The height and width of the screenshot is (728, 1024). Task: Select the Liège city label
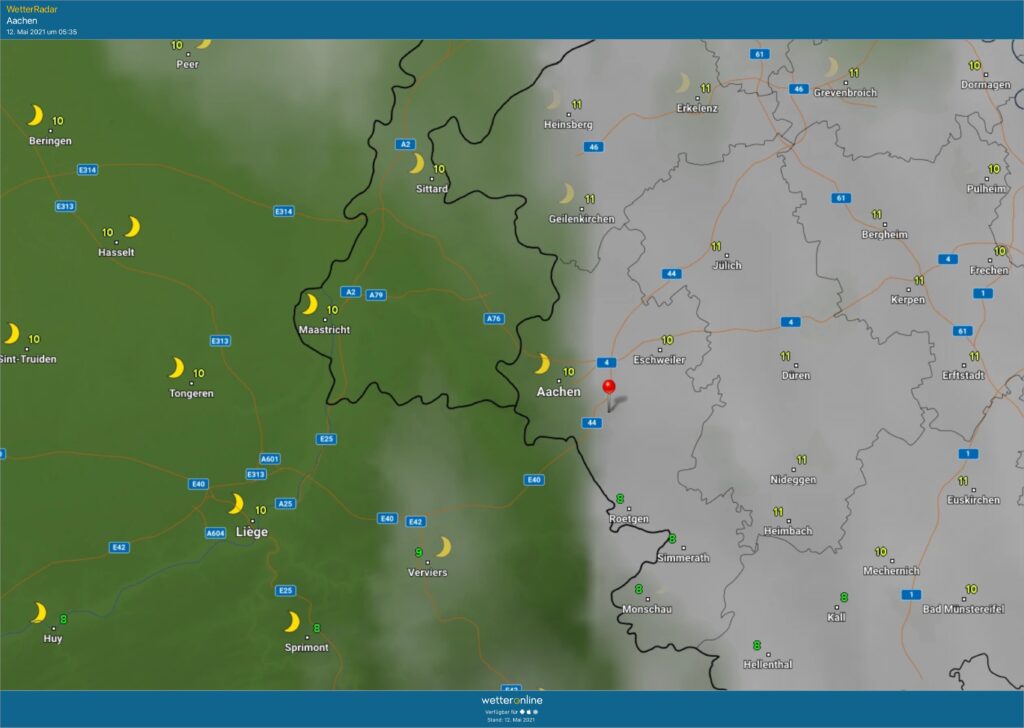coord(252,532)
